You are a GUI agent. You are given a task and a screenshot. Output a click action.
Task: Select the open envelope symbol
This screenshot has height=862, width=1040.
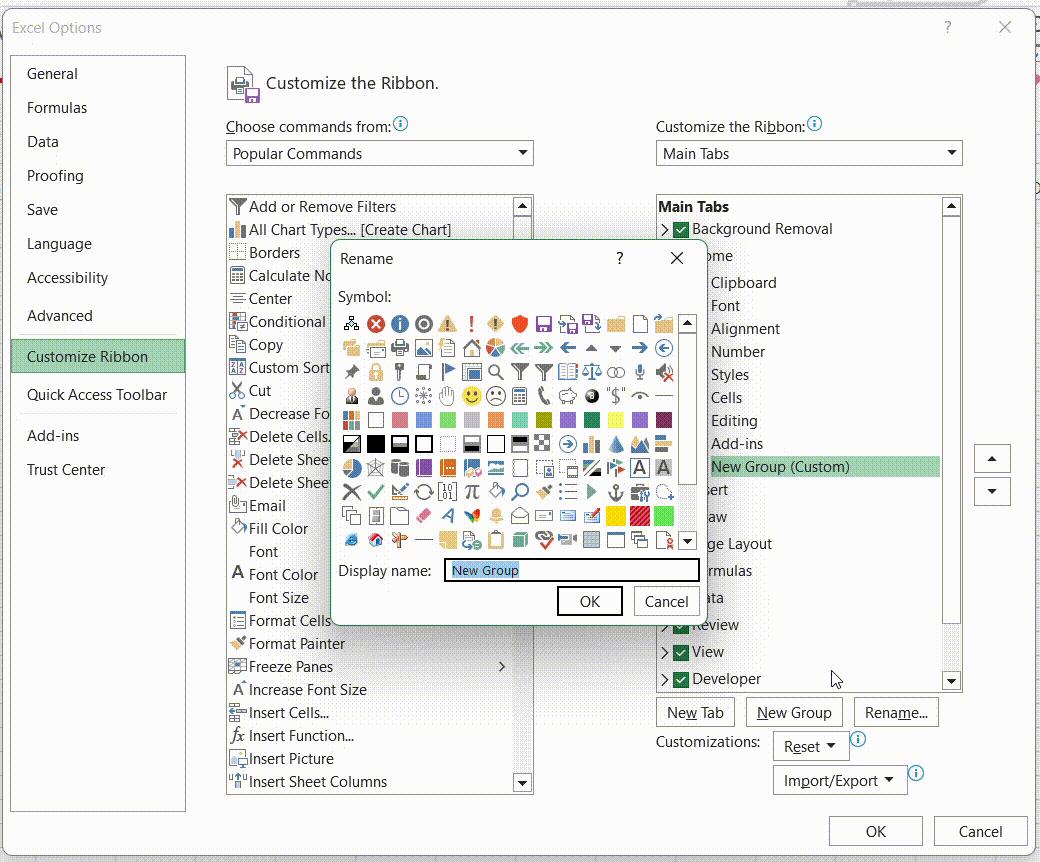coord(519,515)
